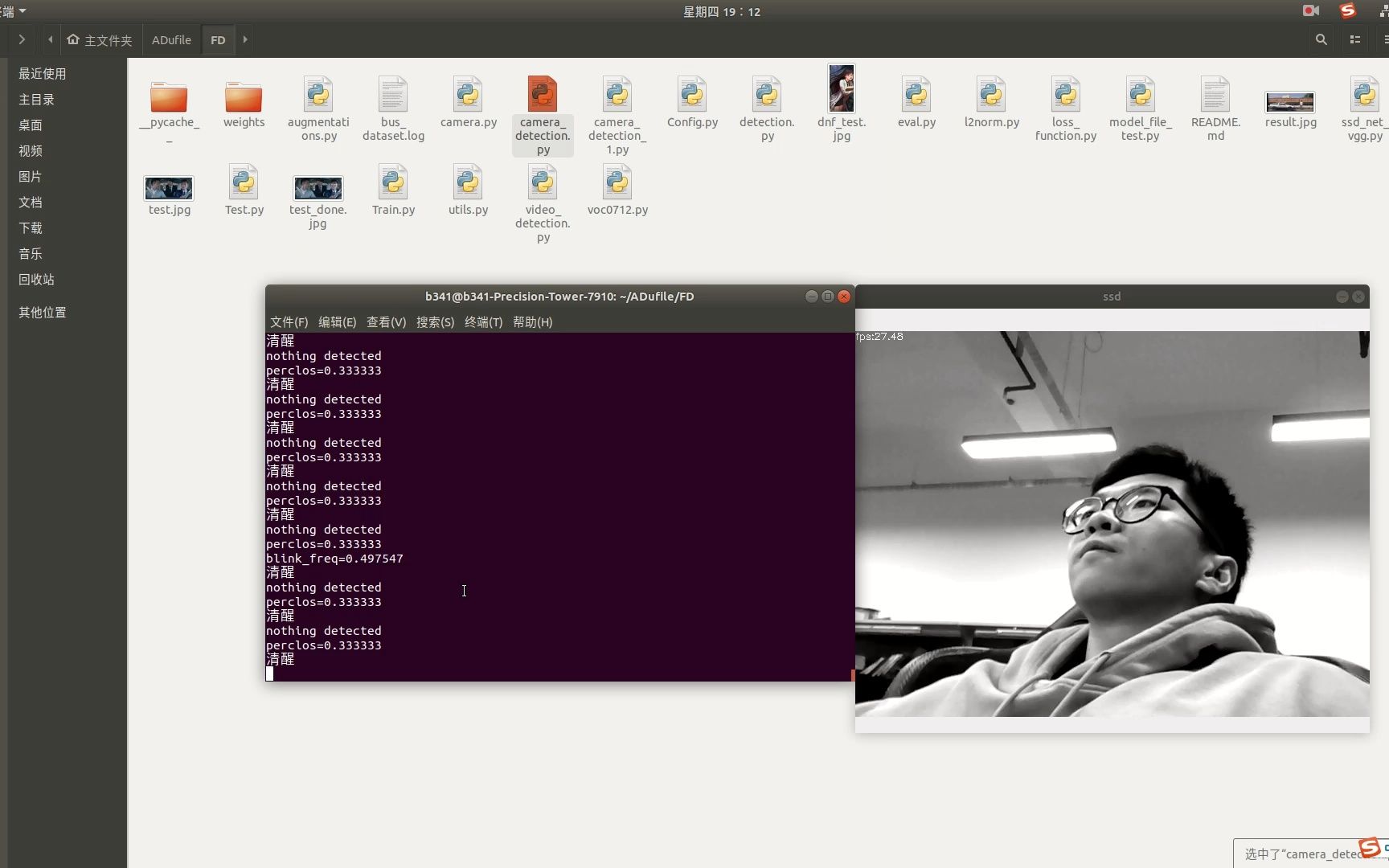The width and height of the screenshot is (1389, 868).
Task: Click the ssd camera video frame
Action: (1112, 523)
